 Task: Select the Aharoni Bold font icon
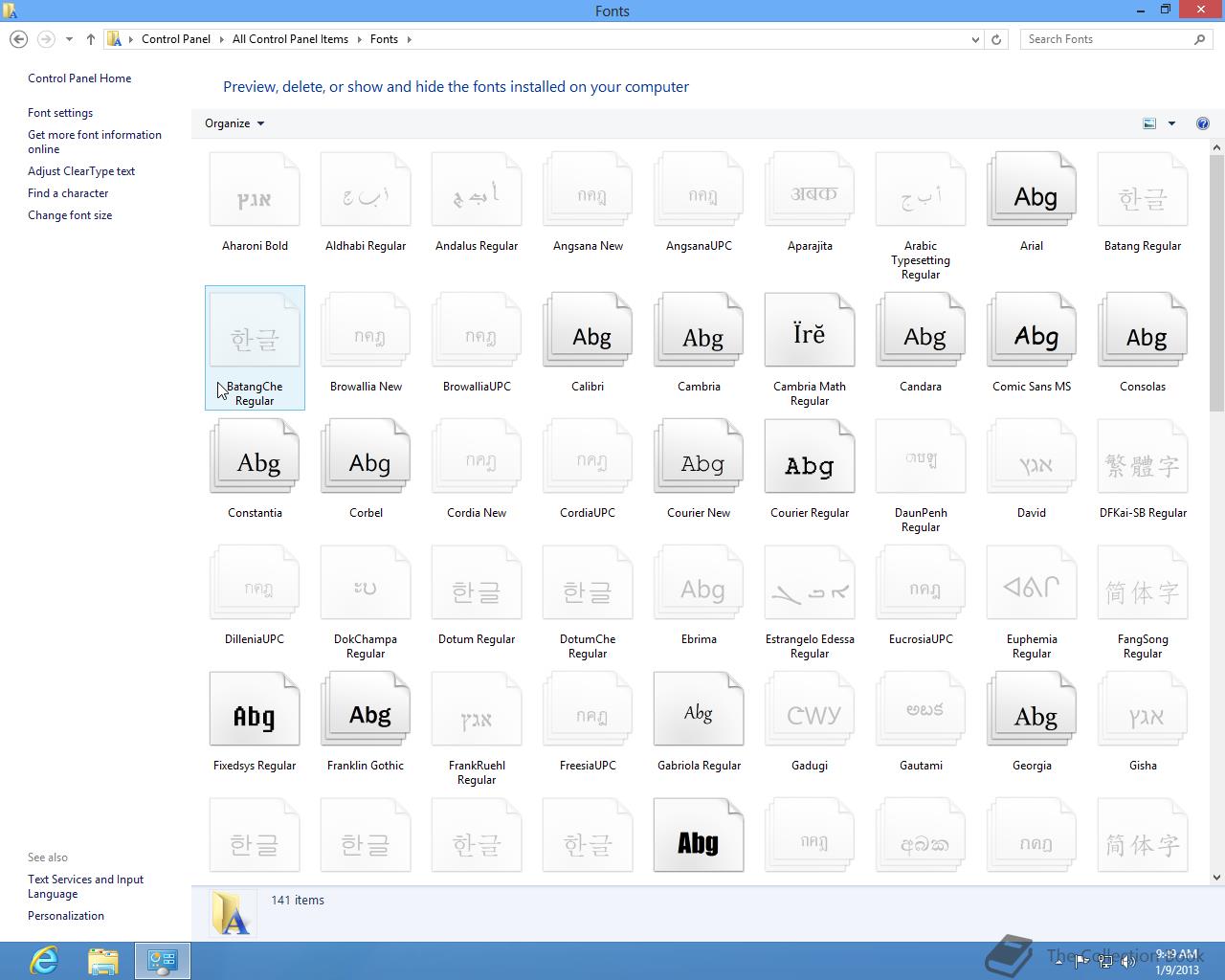point(255,189)
